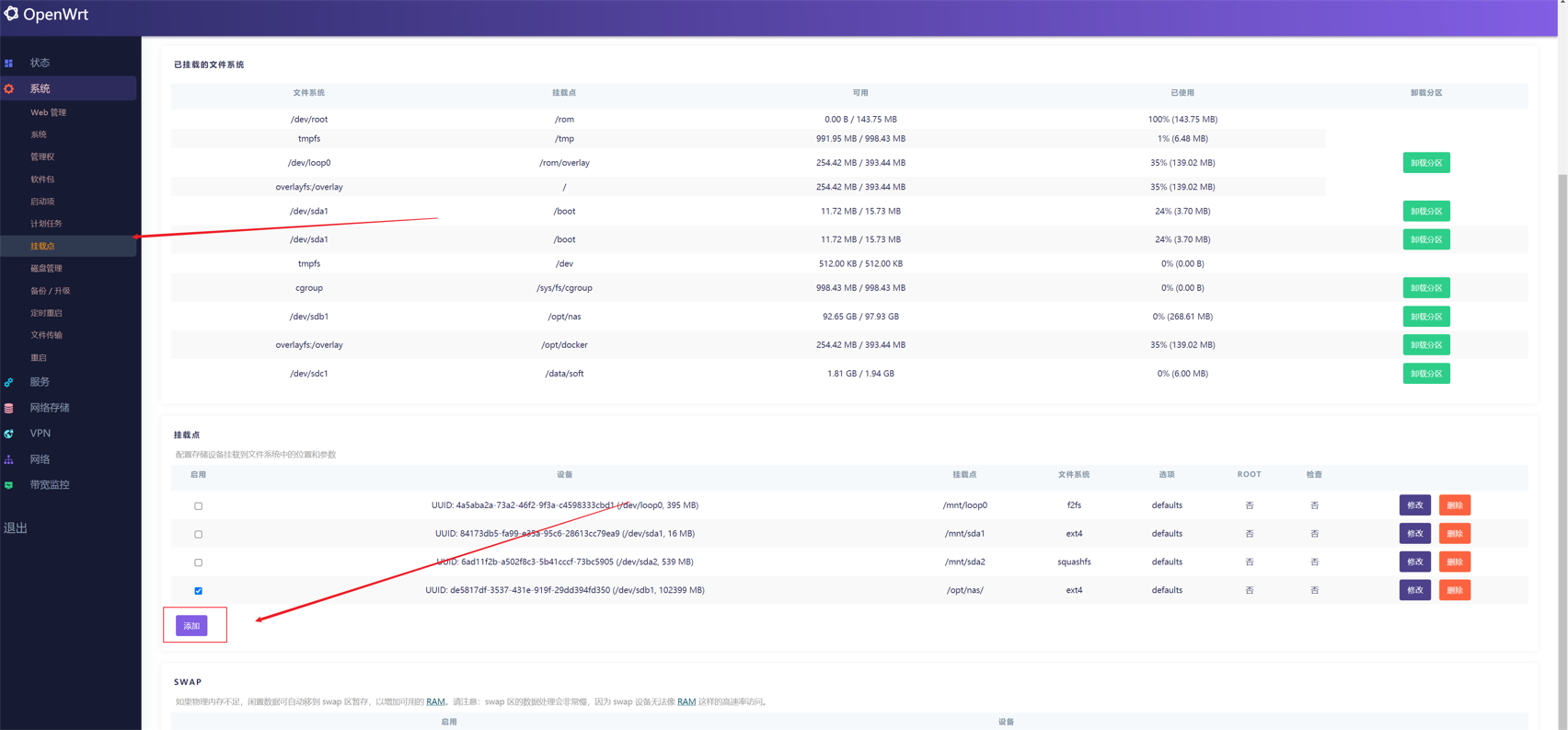Open the 备份 / 升级 submenu item
This screenshot has height=730, width=1568.
(50, 291)
